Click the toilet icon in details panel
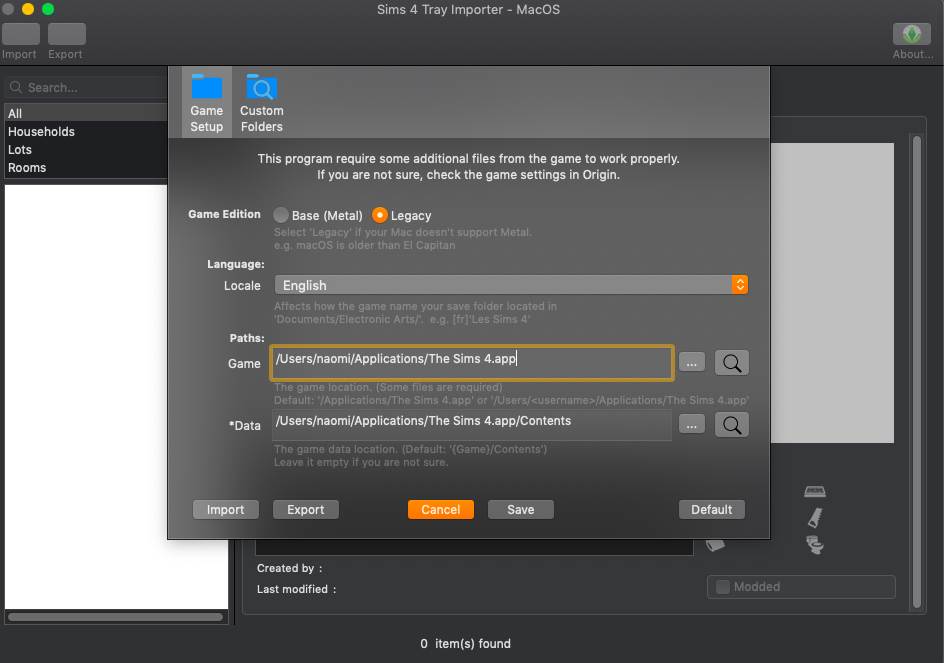 815,544
